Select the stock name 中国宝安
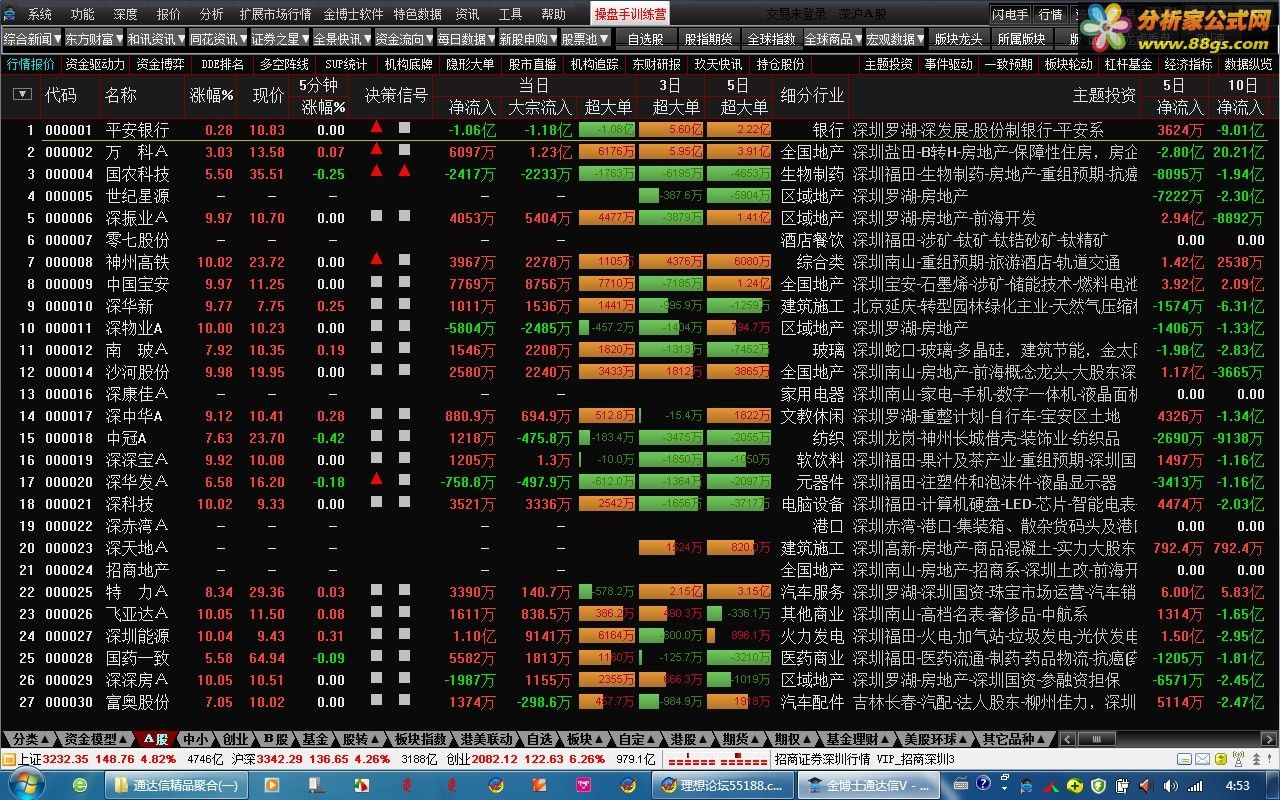Screen dimensions: 1280x800 tap(137, 284)
